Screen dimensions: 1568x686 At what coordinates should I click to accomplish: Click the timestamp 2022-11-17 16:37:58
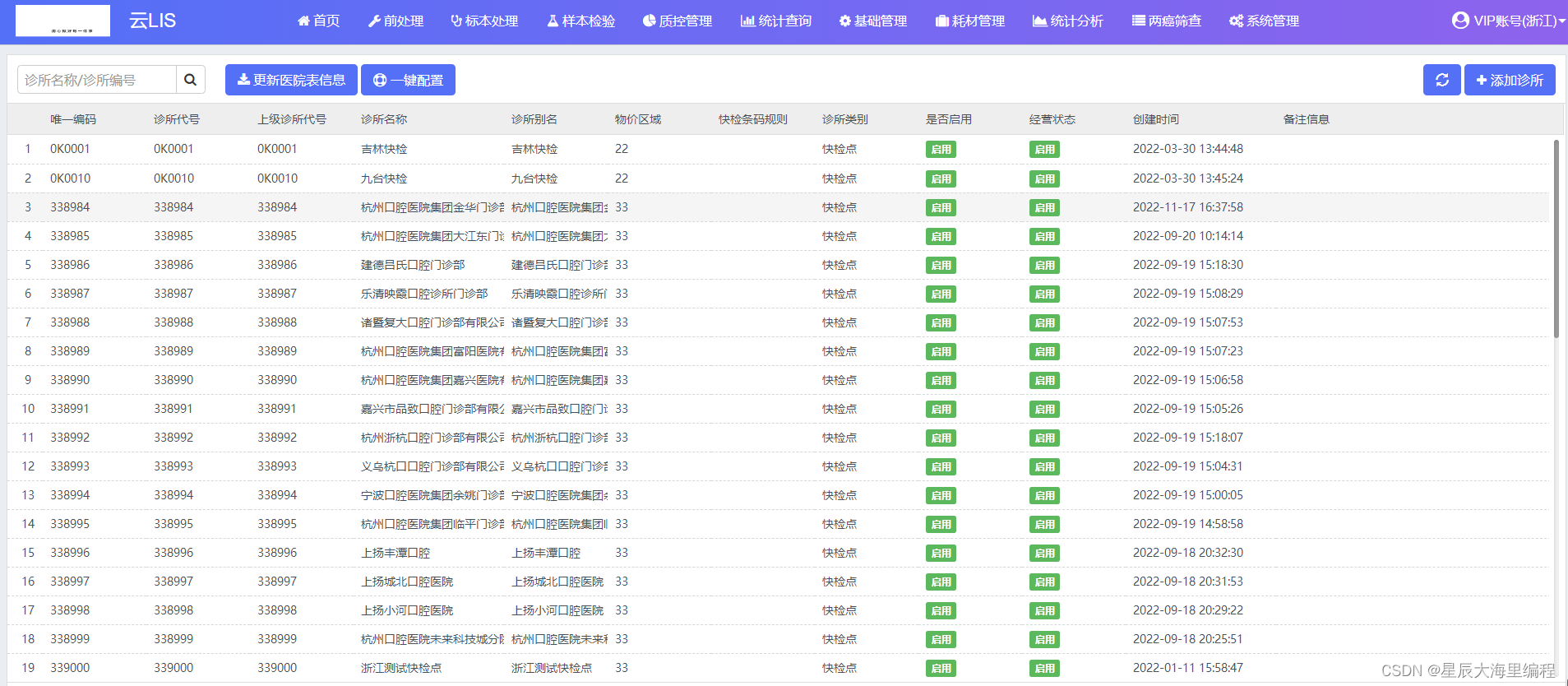coord(1188,207)
